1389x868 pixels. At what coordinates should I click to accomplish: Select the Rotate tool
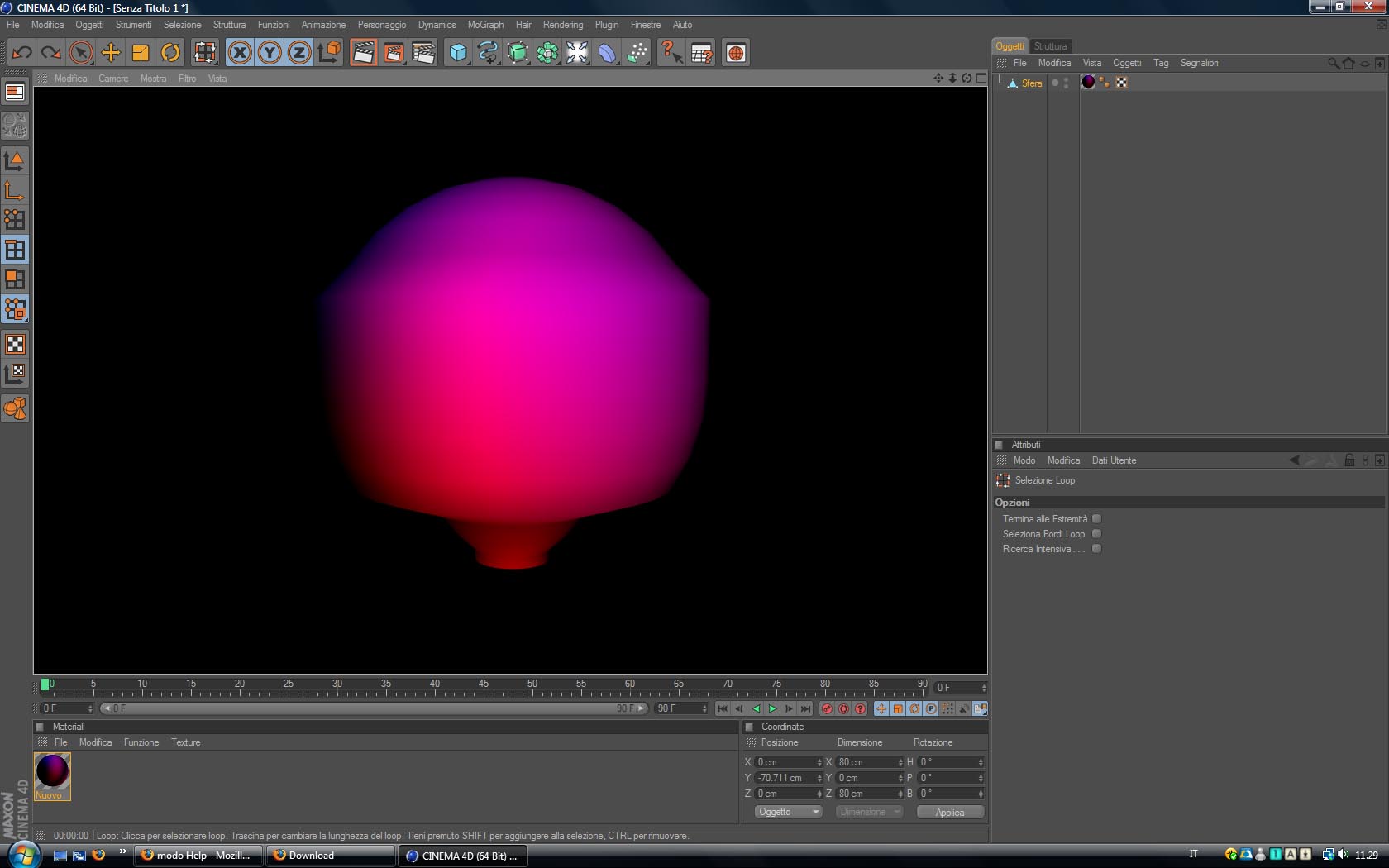tap(170, 53)
